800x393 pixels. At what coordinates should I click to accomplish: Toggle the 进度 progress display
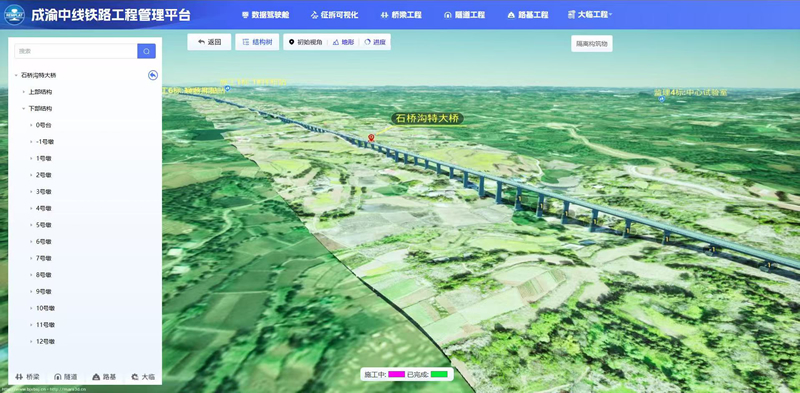click(x=375, y=42)
